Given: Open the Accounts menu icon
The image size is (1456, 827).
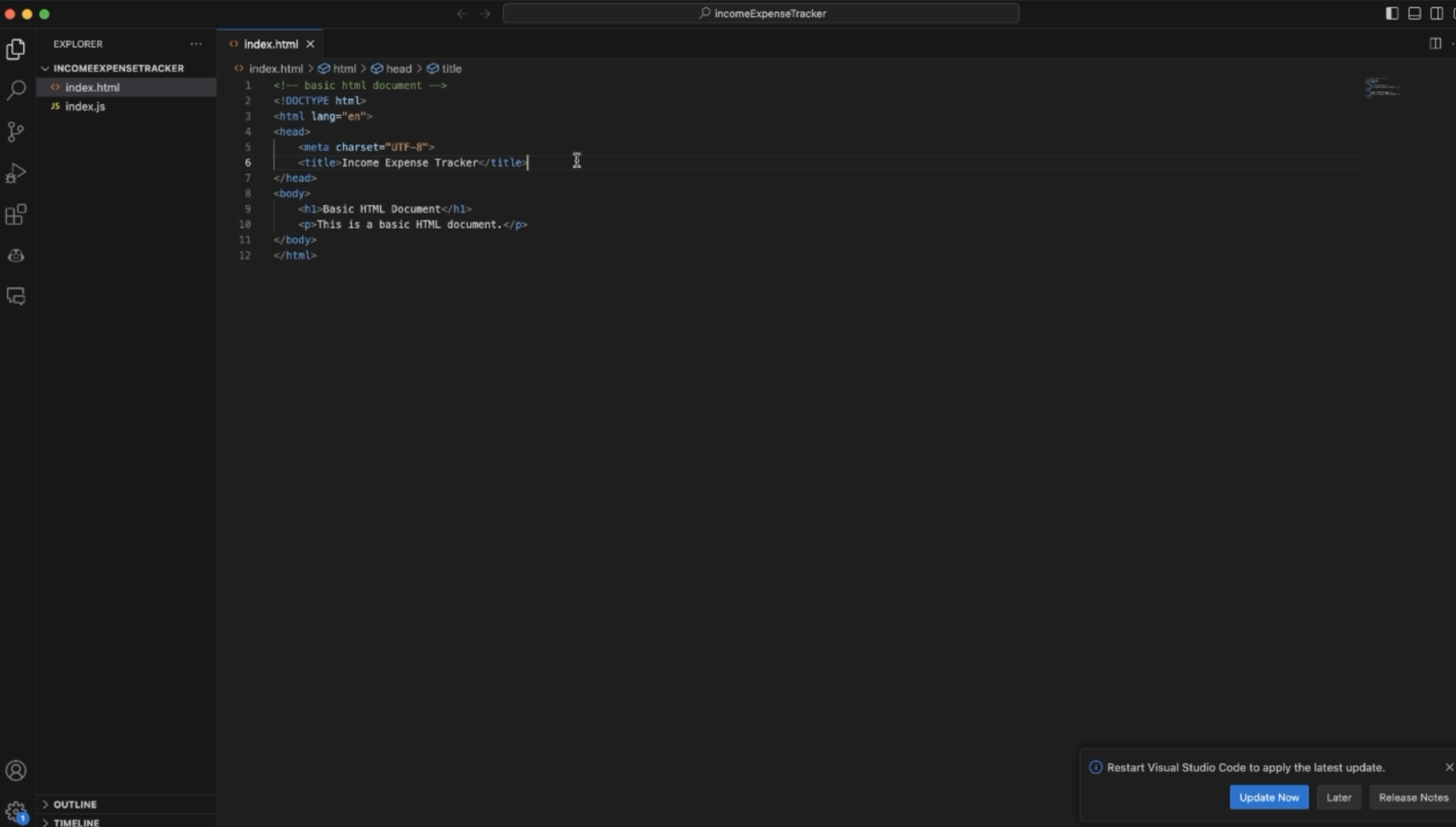Looking at the screenshot, I should (16, 770).
